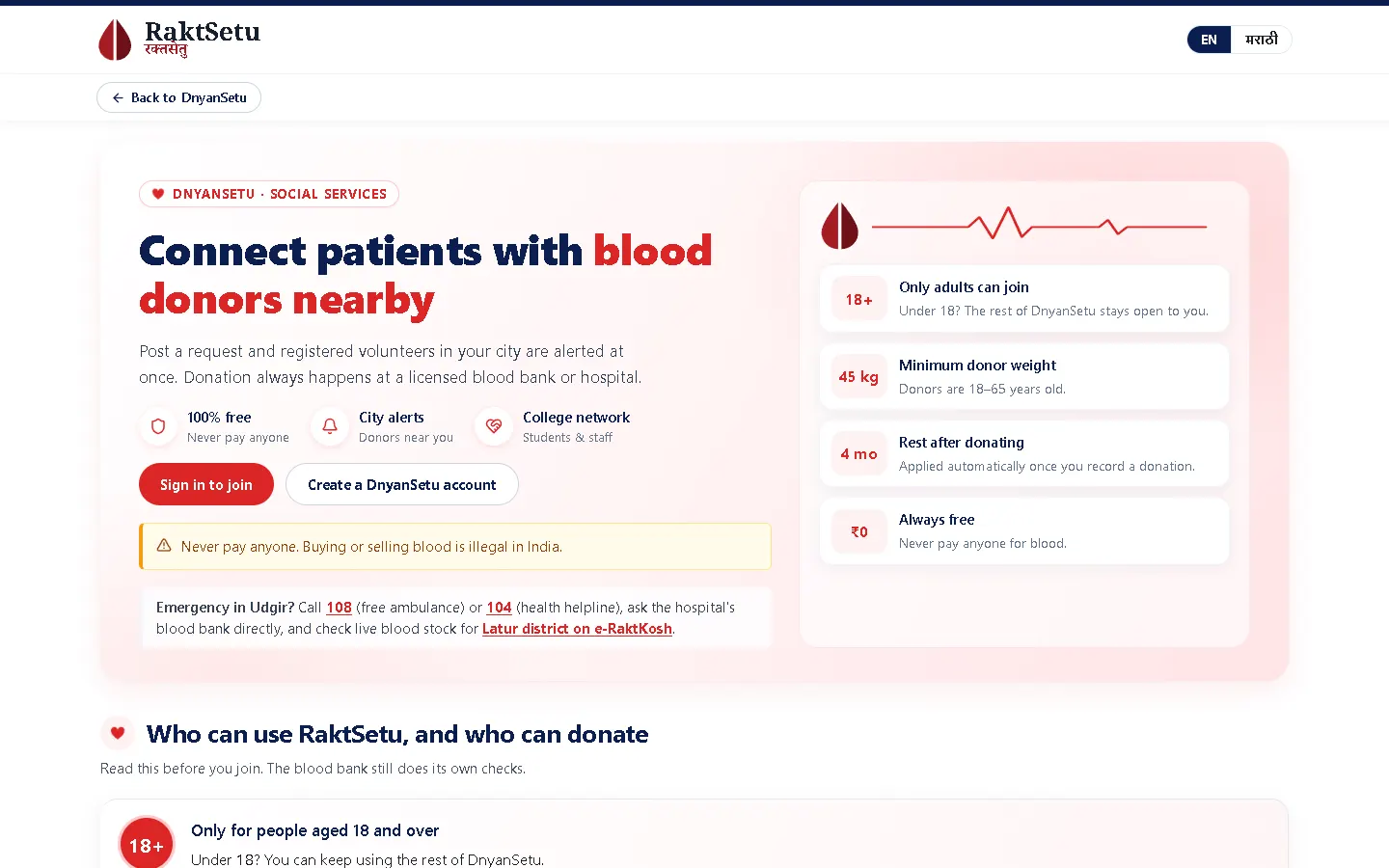Viewport: 1389px width, 868px height.
Task: Open the 104 health helpline link
Action: (x=499, y=608)
